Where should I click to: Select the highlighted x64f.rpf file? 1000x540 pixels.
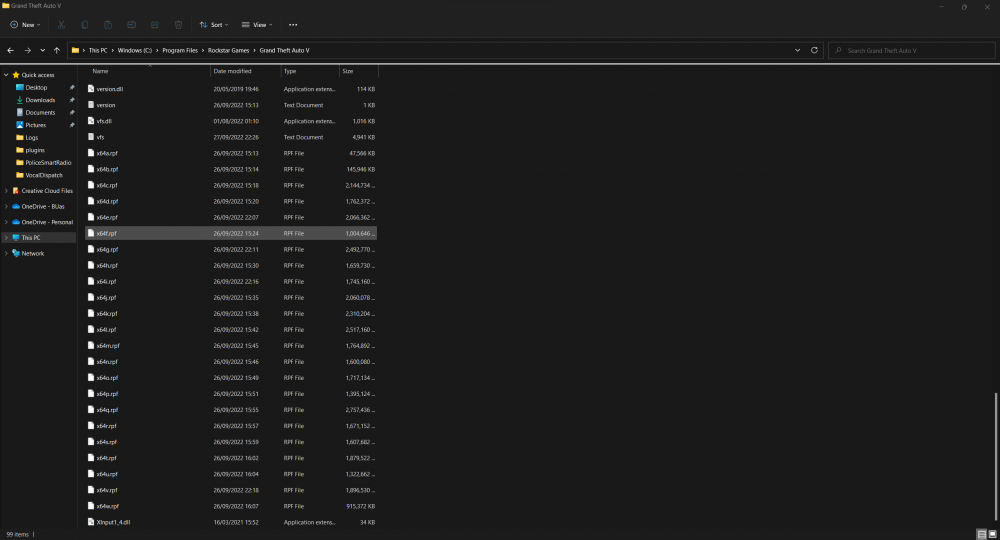[x=231, y=233]
